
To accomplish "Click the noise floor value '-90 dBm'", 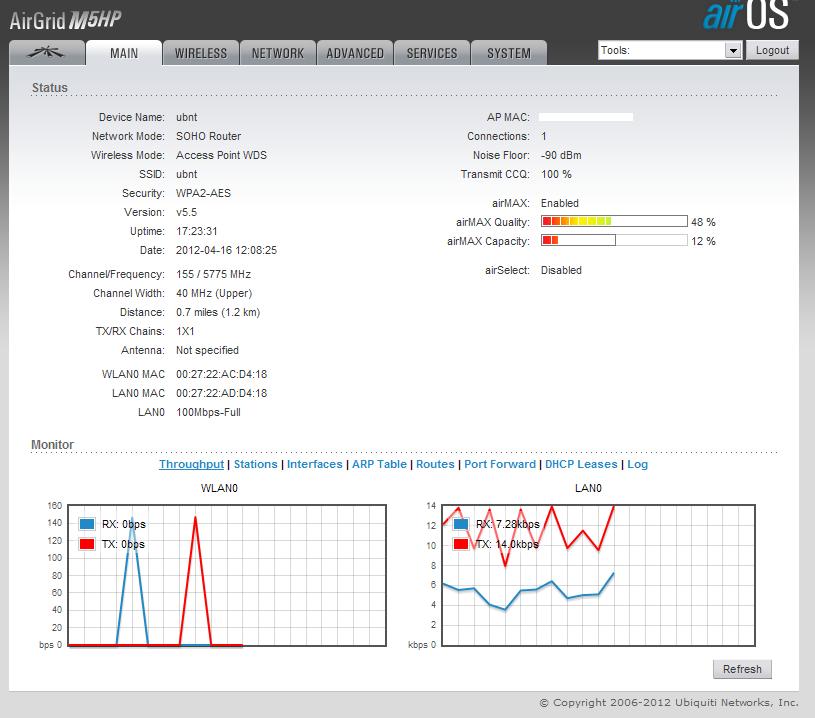I will (561, 155).
